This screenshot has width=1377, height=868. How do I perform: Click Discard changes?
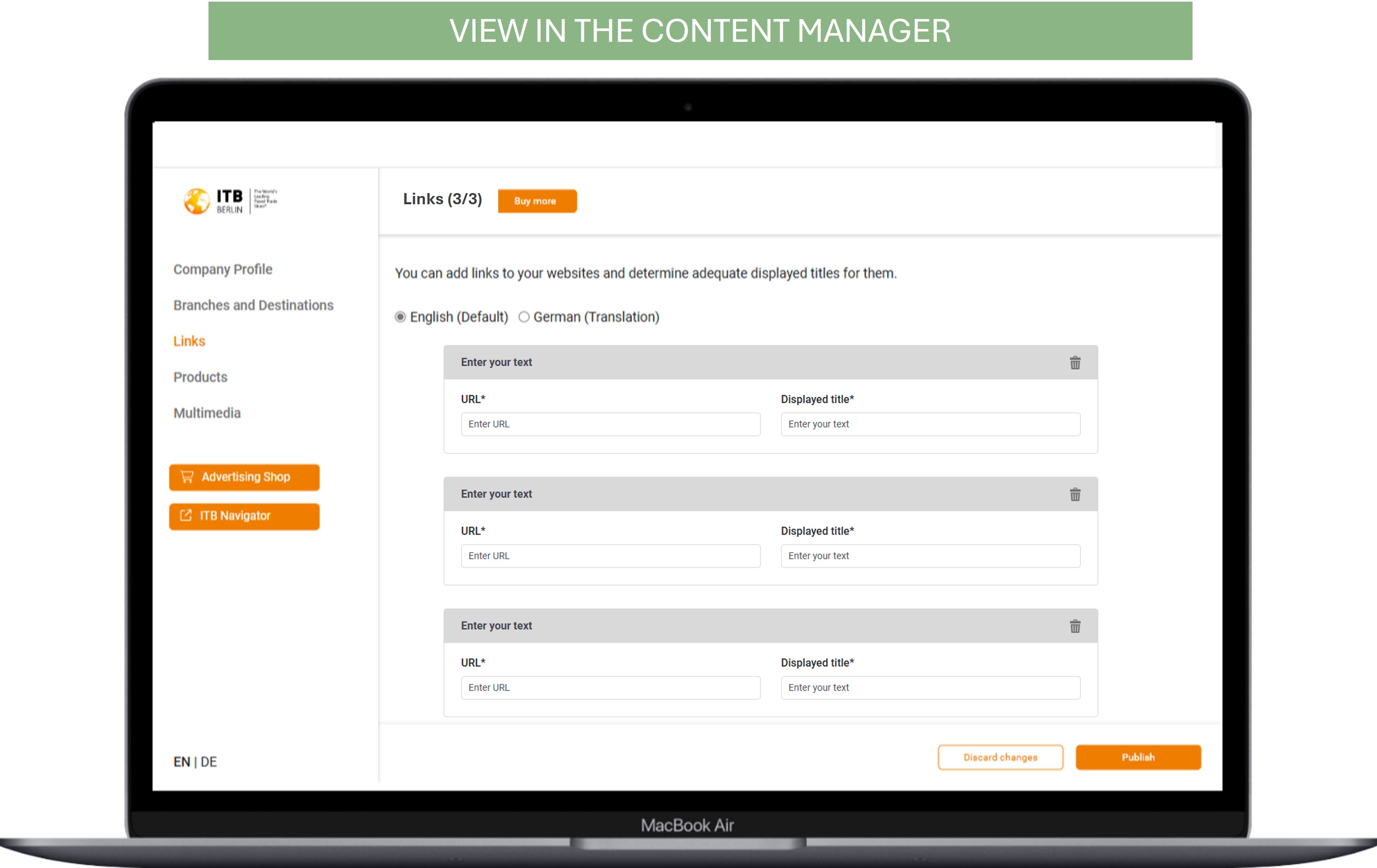click(x=1000, y=757)
